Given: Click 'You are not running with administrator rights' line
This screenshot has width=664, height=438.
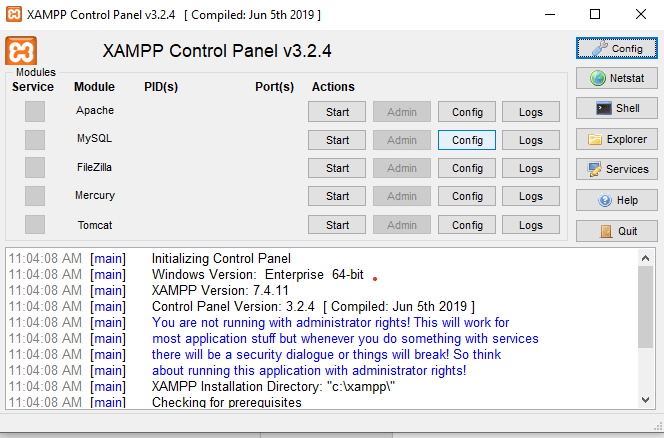Looking at the screenshot, I should 330,322.
